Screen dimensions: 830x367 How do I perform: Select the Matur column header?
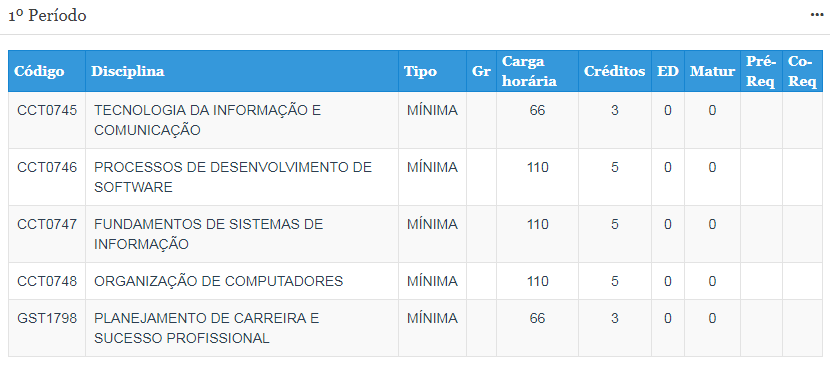coord(712,71)
